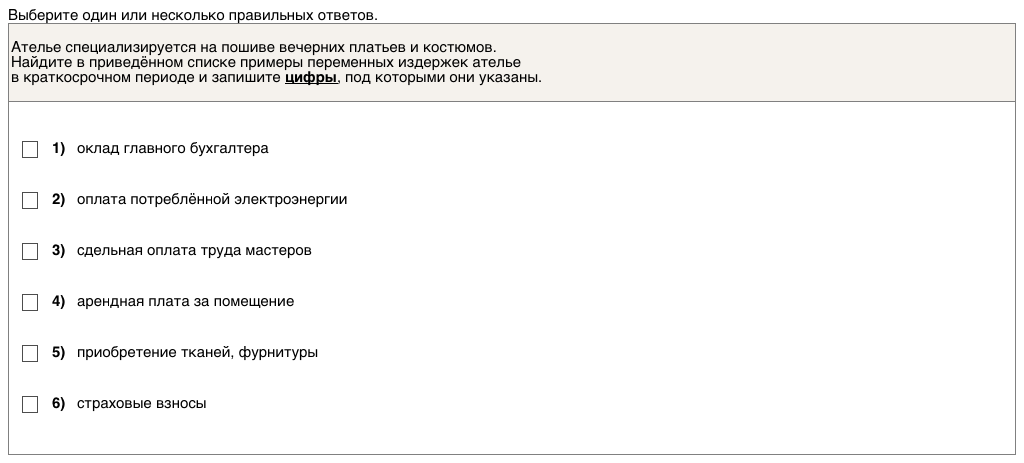Enable the checkbox for option 3

(30, 251)
